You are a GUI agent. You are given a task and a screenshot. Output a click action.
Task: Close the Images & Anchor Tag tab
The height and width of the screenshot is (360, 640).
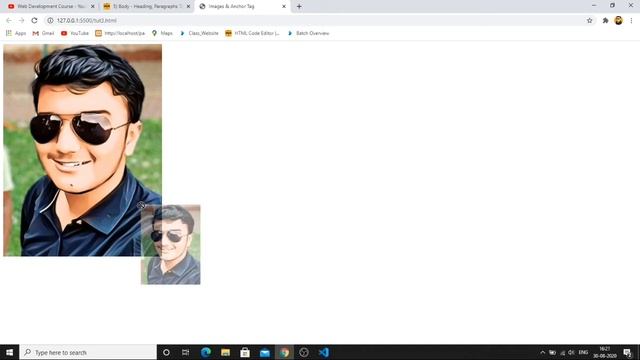click(x=284, y=7)
